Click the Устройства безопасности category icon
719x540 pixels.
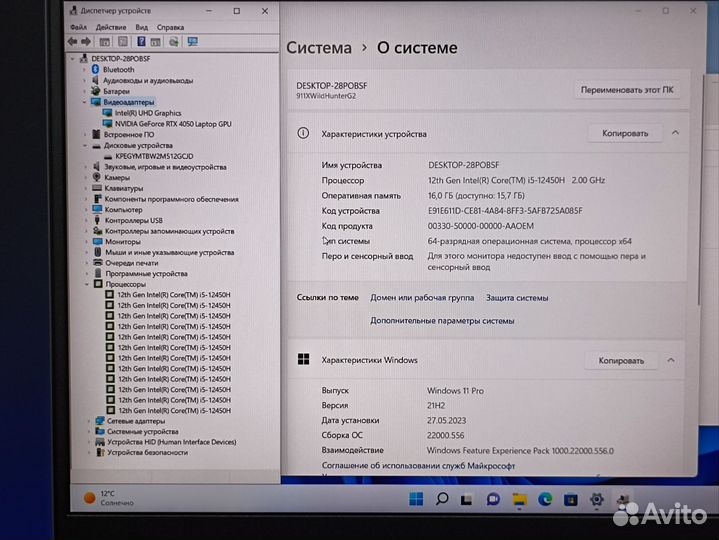pos(100,452)
